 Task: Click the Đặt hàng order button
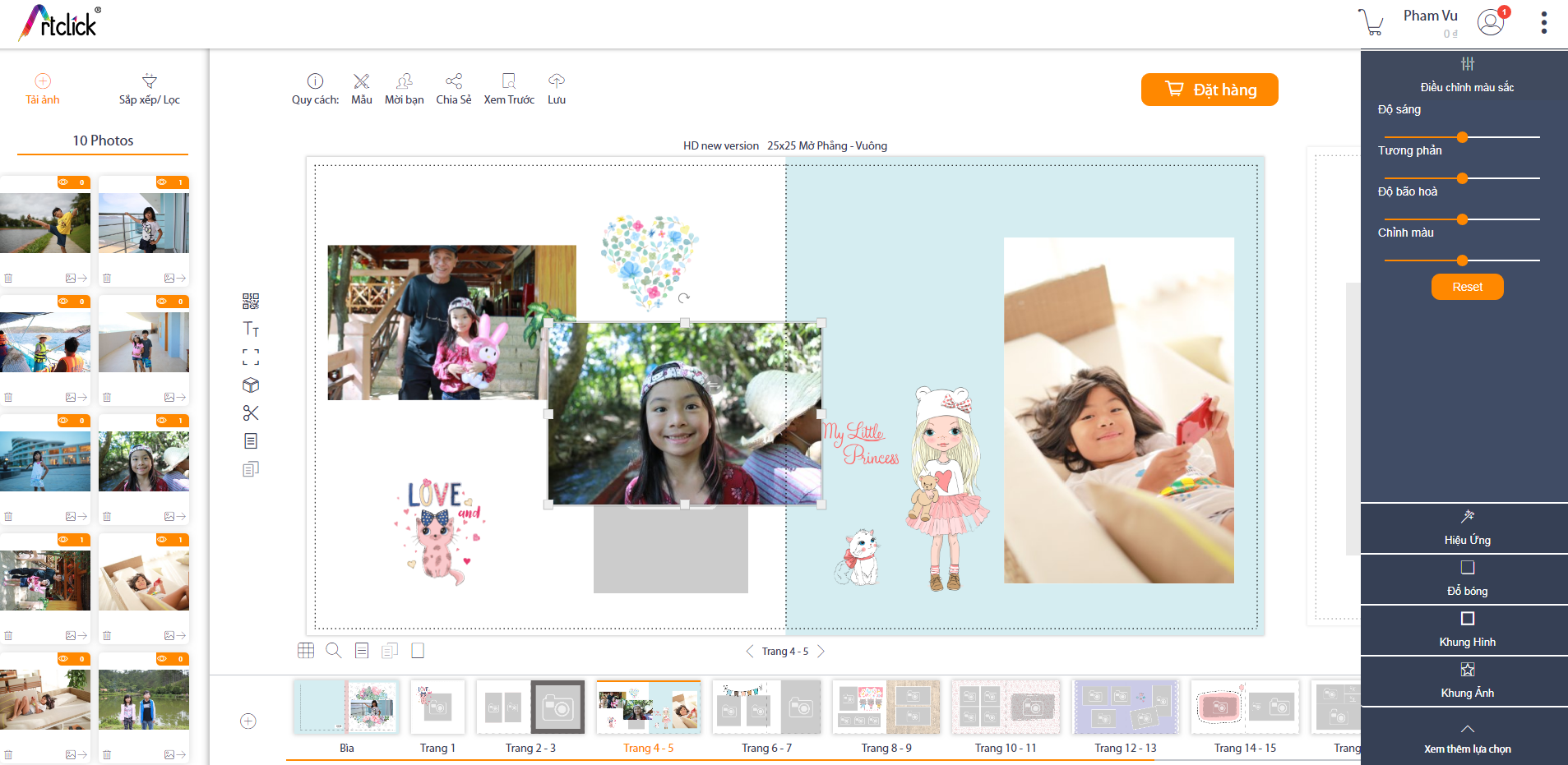(x=1210, y=90)
